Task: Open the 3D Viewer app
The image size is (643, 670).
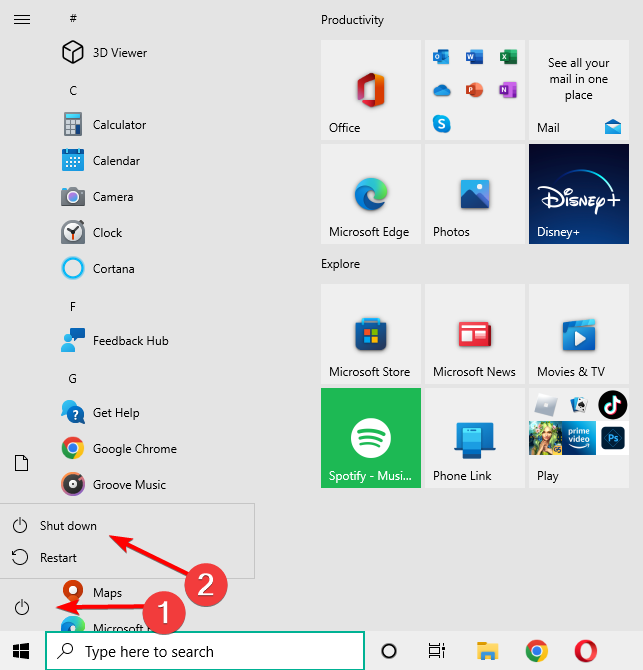Action: point(105,53)
